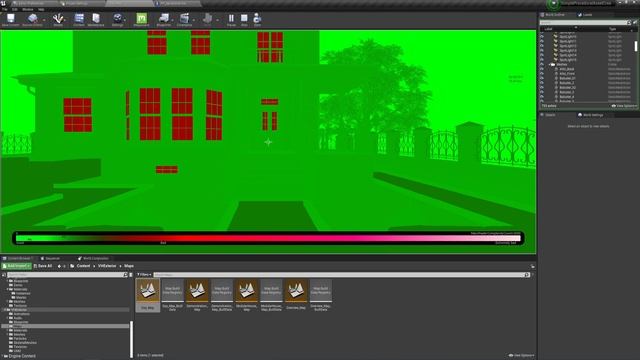Screen dimensions: 640x360
Task: Click the World Outliner vertical scrollbar
Action: tap(636, 45)
